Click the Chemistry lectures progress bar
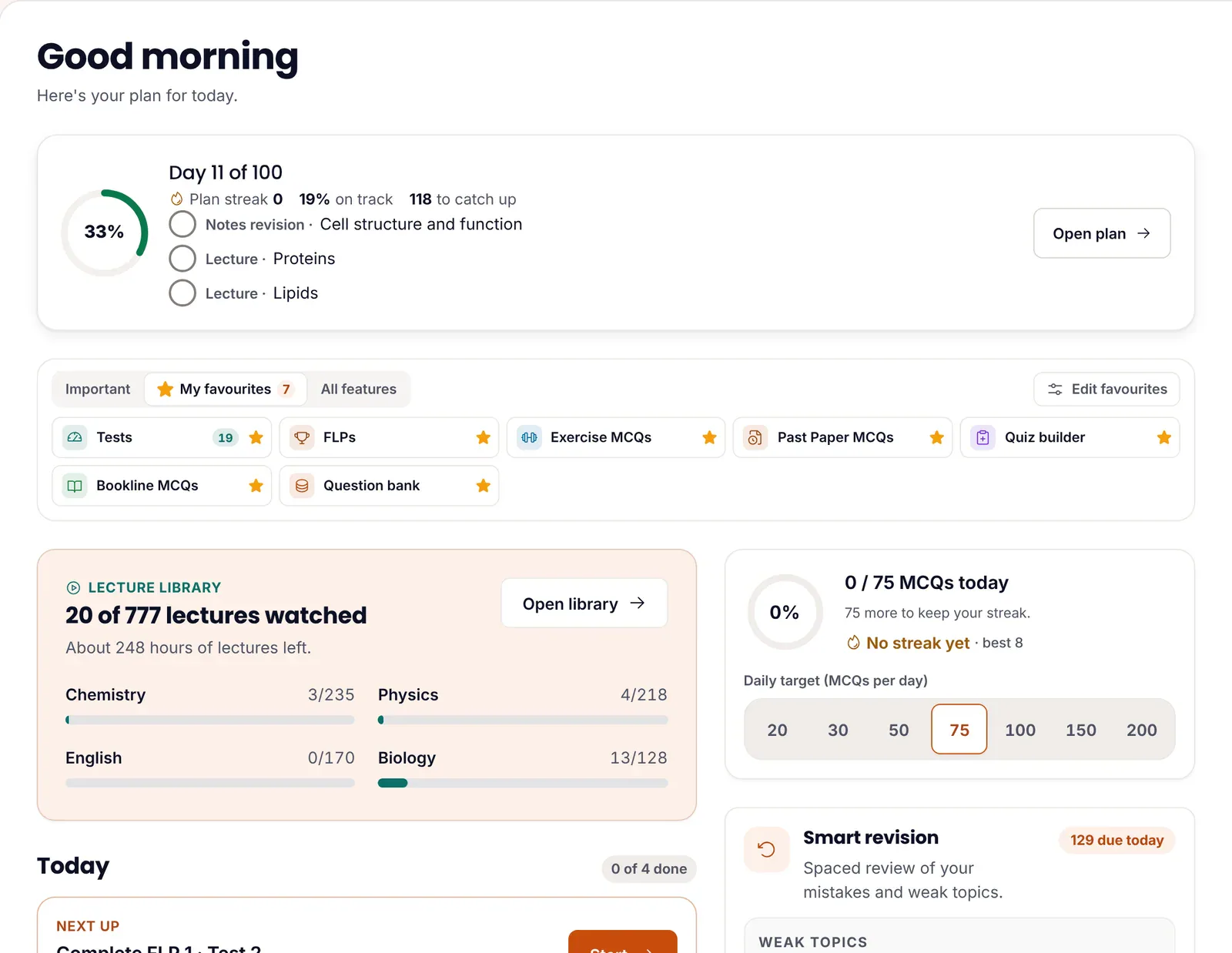Image resolution: width=1232 pixels, height=953 pixels. coord(210,720)
